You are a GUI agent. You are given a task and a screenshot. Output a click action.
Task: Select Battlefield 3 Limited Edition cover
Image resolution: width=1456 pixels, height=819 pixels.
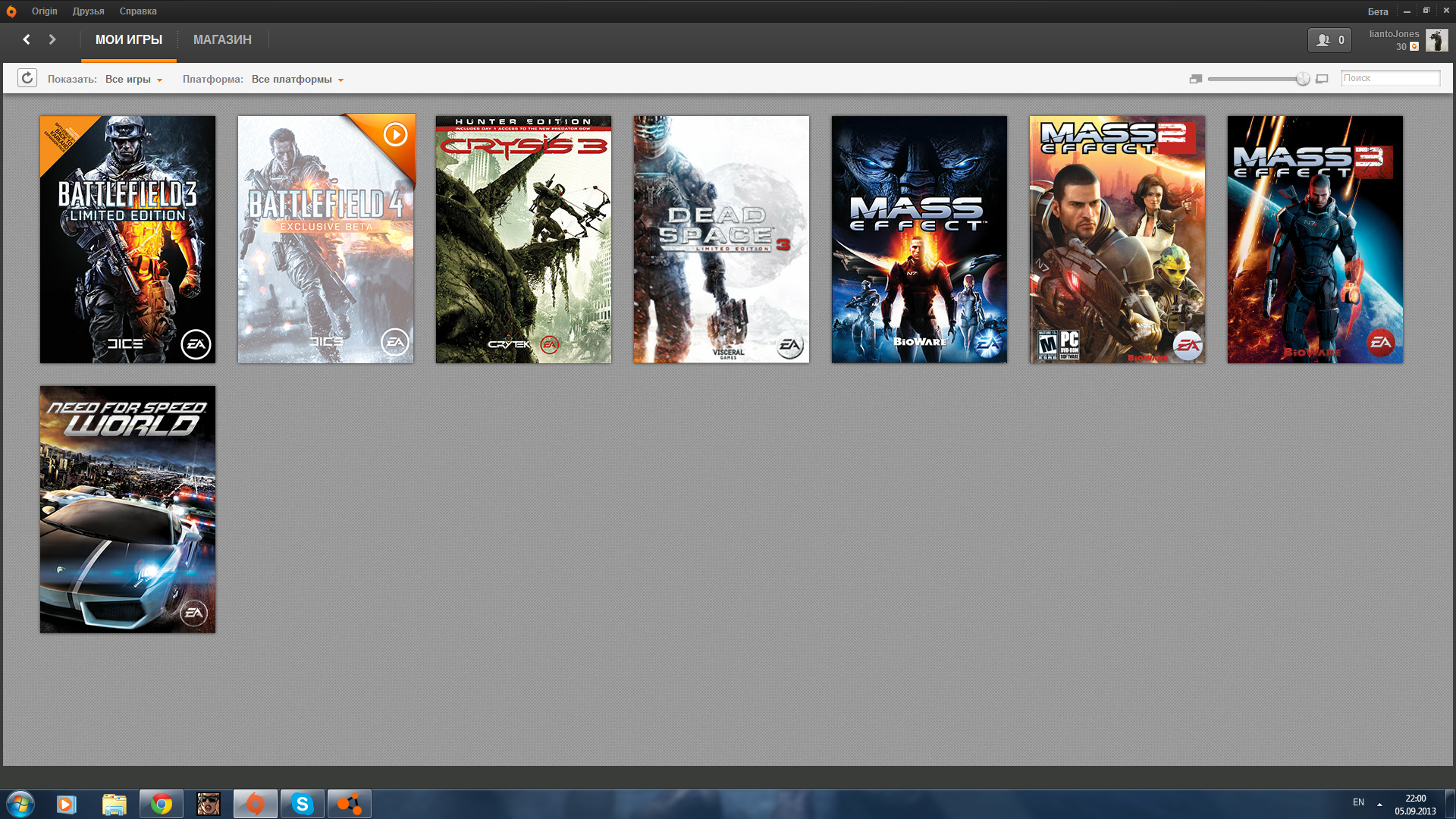[x=127, y=240]
